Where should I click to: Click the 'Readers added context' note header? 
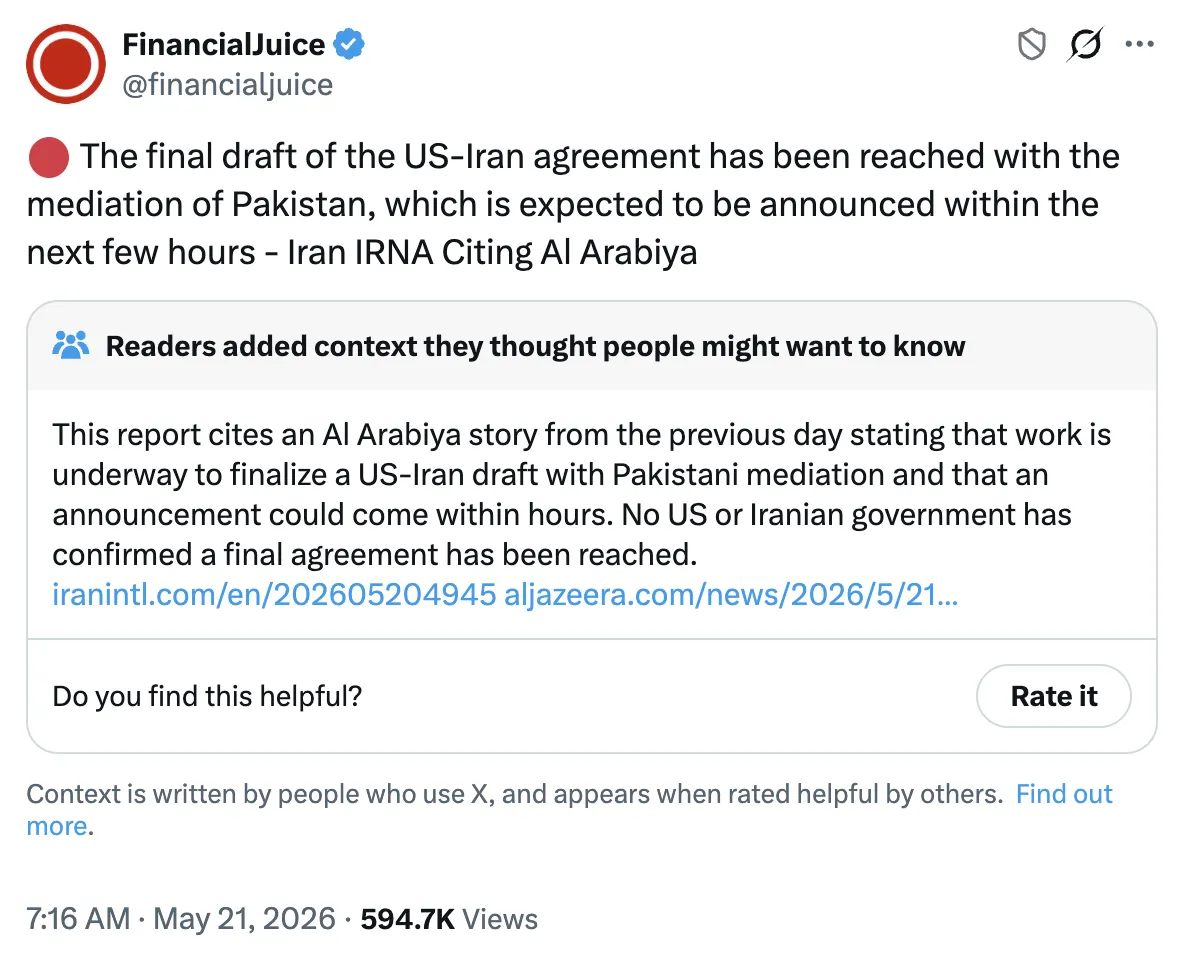coord(535,346)
